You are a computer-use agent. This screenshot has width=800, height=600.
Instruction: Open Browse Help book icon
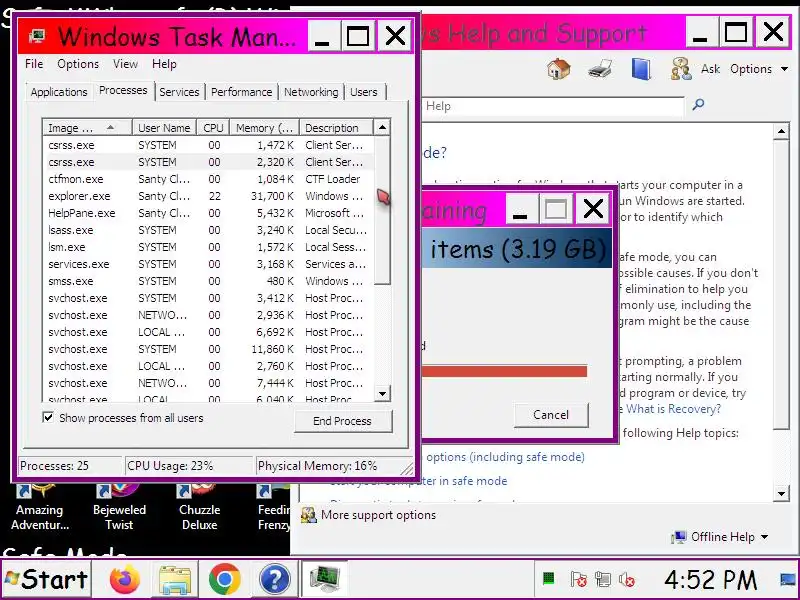click(x=641, y=69)
